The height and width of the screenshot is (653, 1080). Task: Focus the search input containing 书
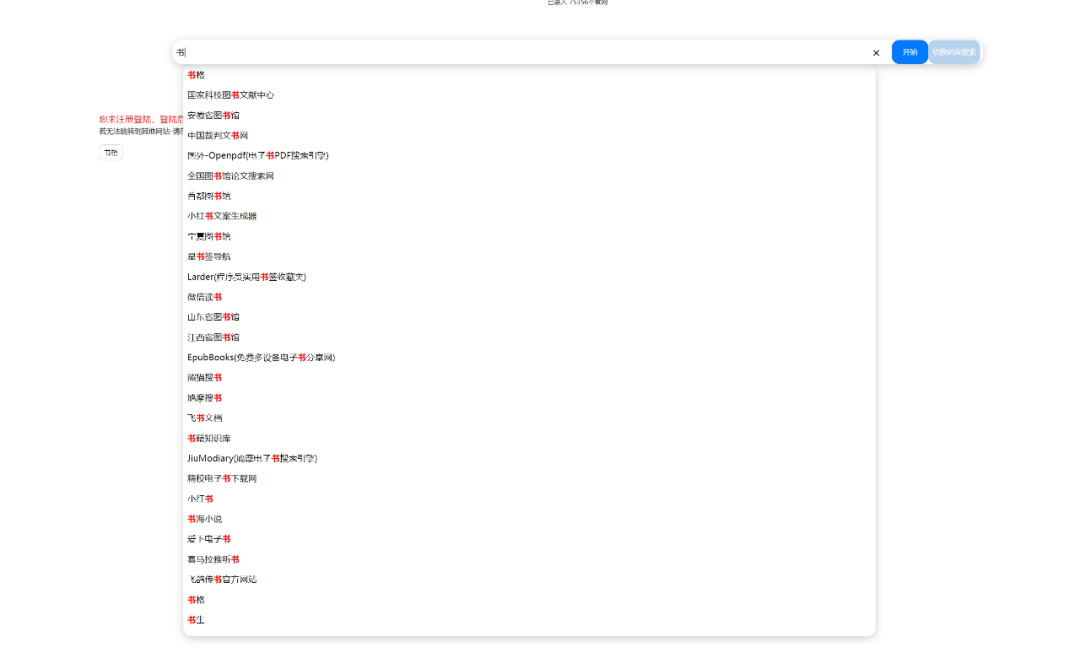coord(522,52)
